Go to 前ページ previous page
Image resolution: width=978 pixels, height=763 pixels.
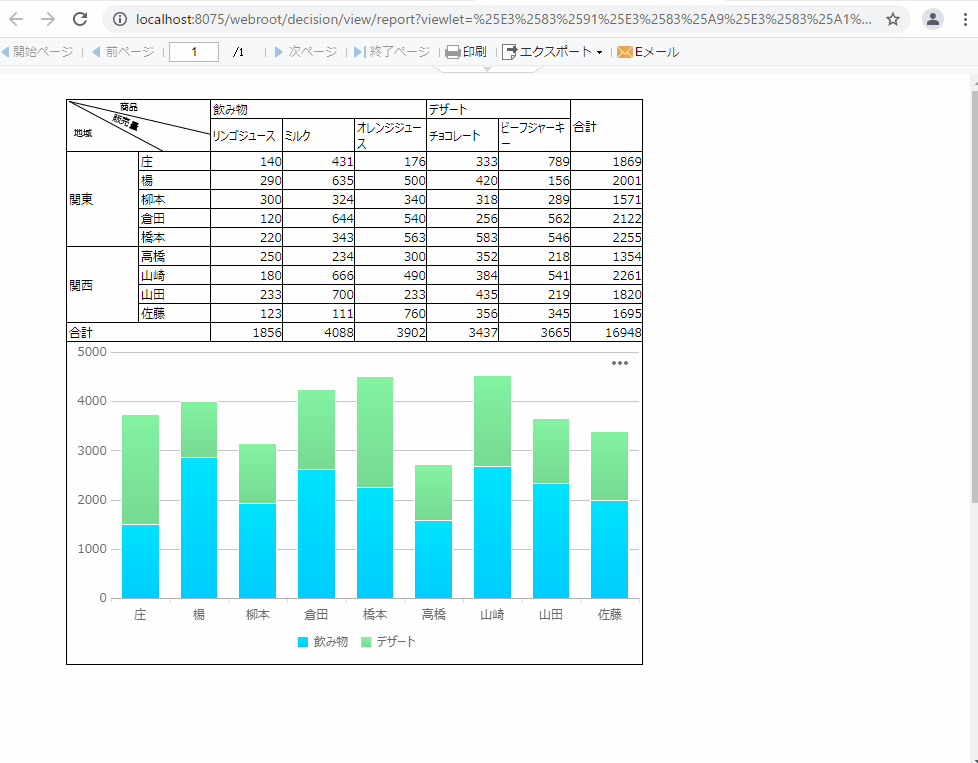[x=123, y=52]
